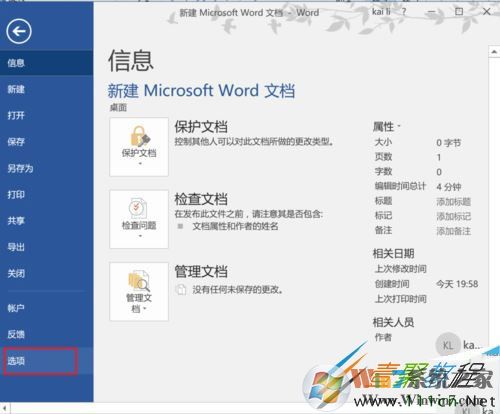Select 新建 in the left sidebar
The width and height of the screenshot is (500, 414).
[47, 89]
